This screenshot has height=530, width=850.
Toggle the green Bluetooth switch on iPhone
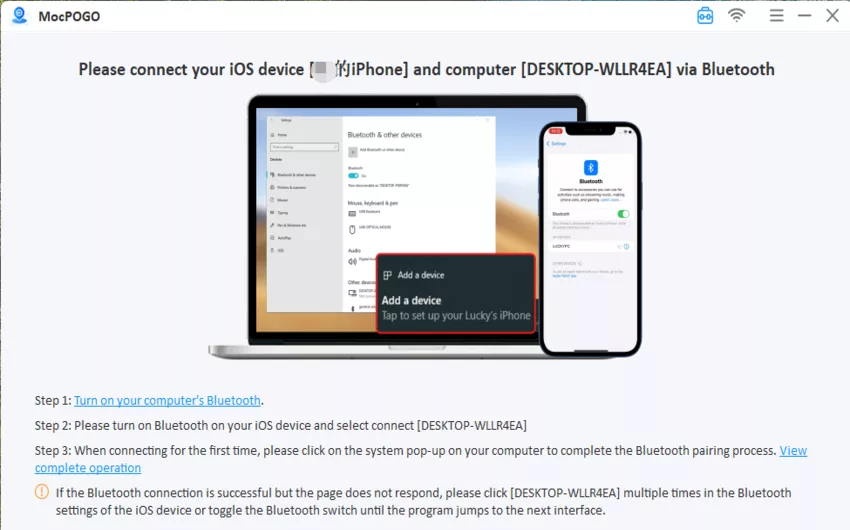pos(623,214)
